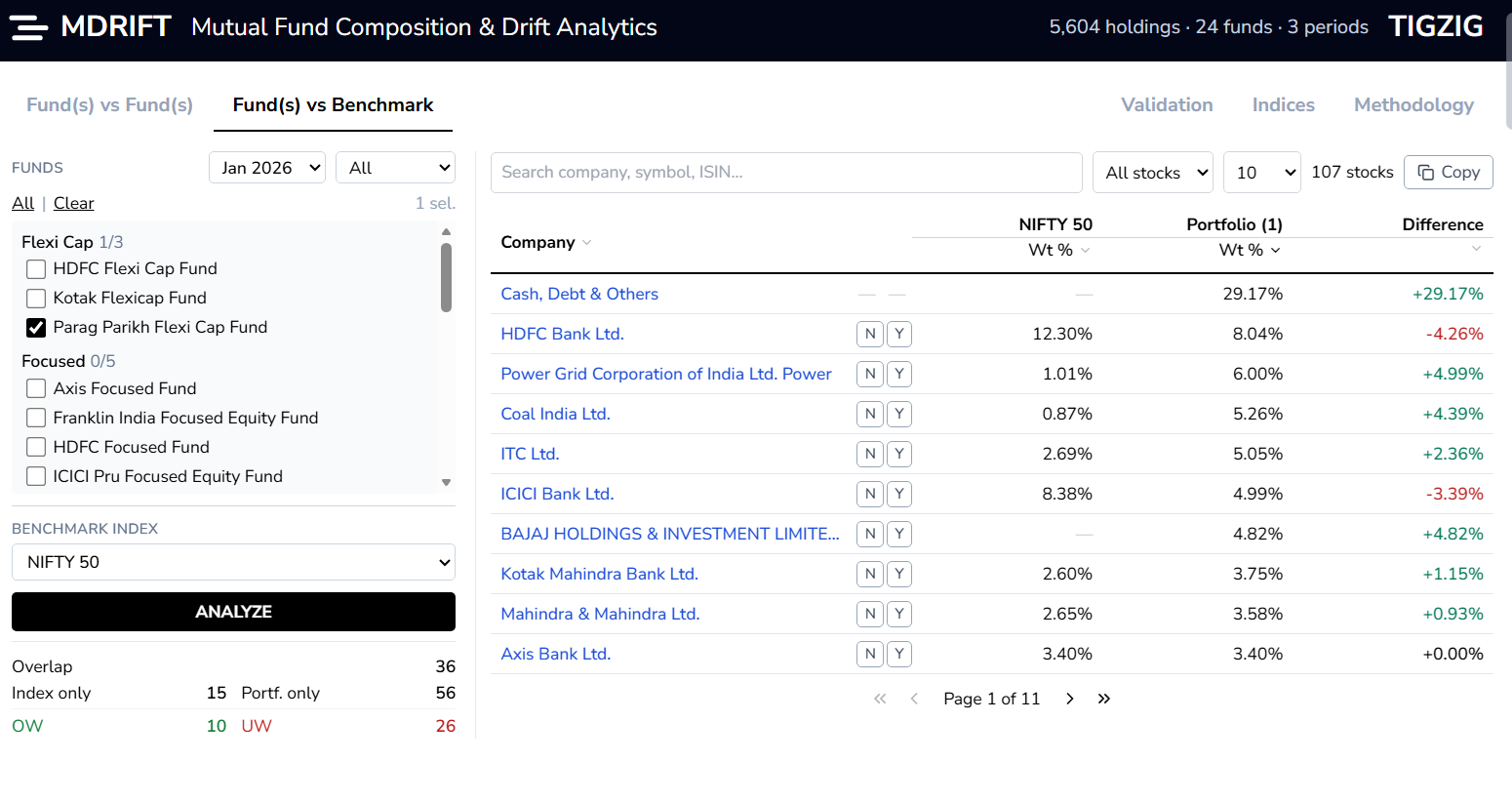This screenshot has height=802, width=1512.
Task: Select the Fund(s) vs Benchmark tab
Action: click(x=333, y=104)
